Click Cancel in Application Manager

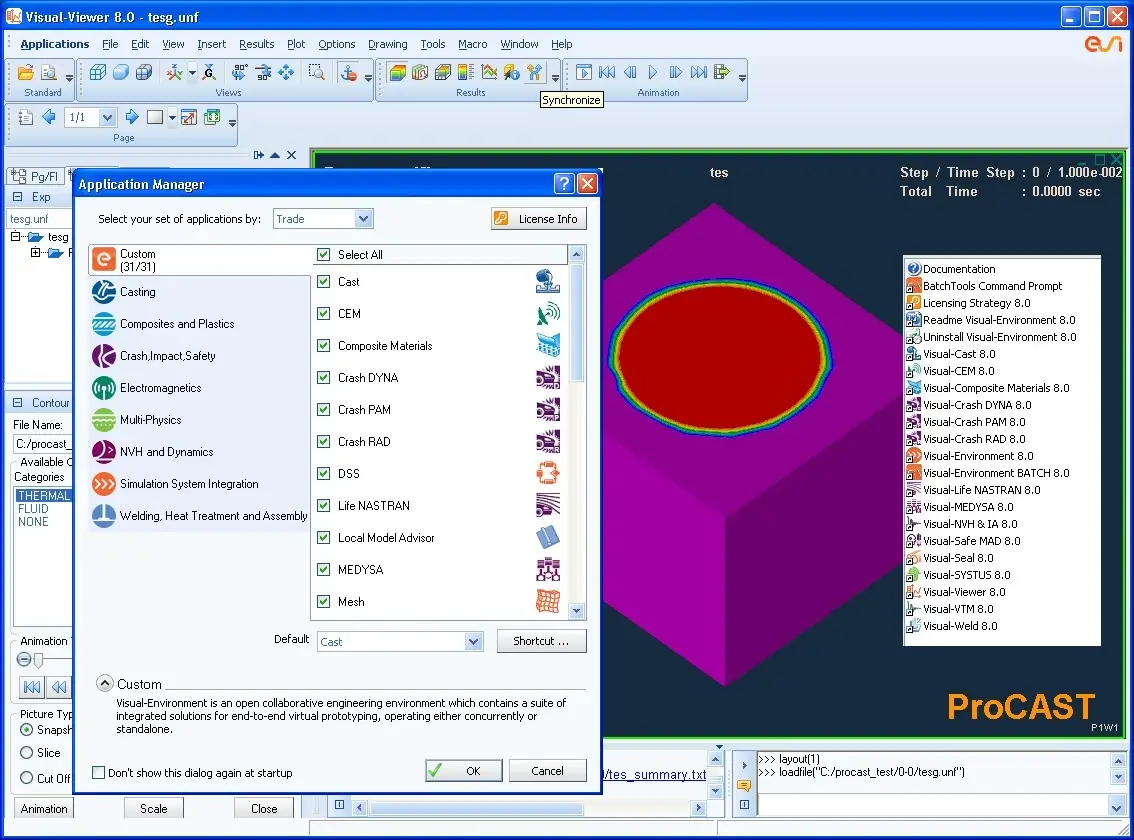[547, 771]
